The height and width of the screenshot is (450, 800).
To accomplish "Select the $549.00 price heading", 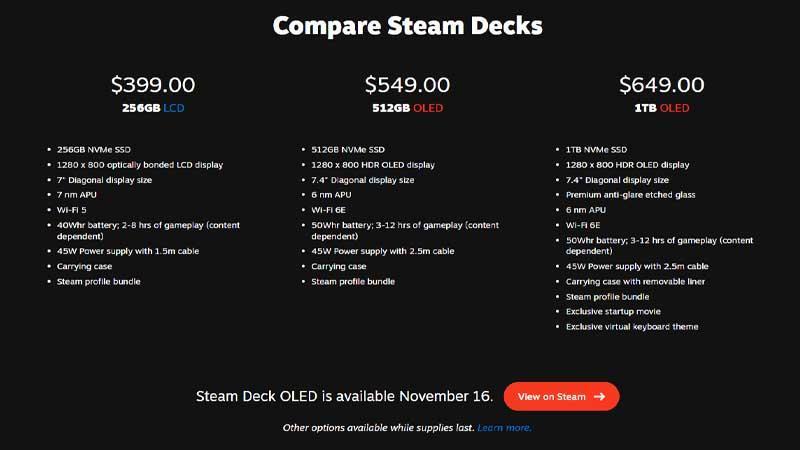I will [407, 85].
